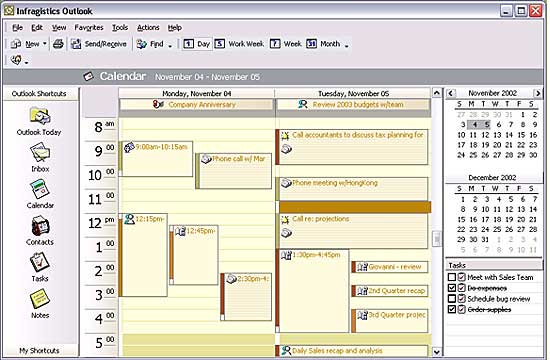The image size is (550, 360).
Task: Open the Help menu
Action: click(174, 28)
